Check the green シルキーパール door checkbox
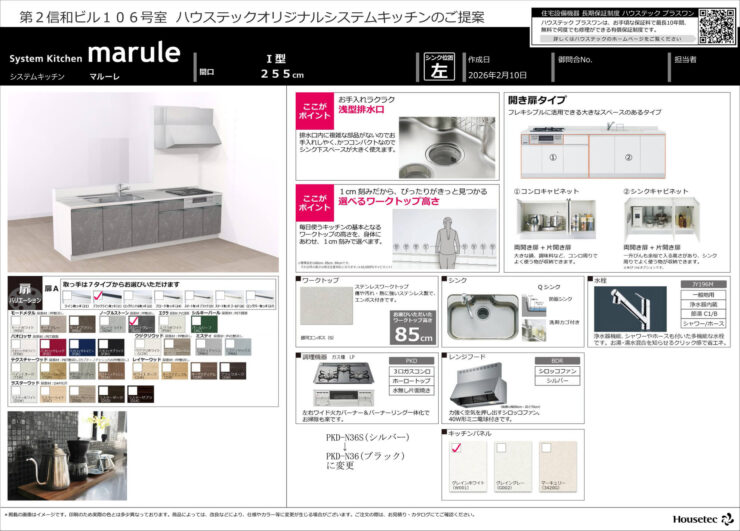 [x=196, y=321]
